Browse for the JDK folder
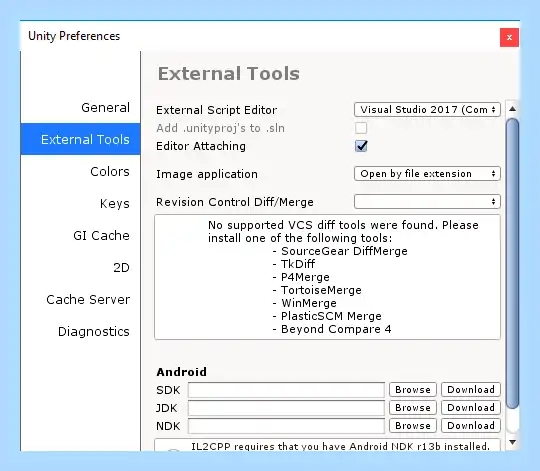The image size is (540, 471). tap(413, 408)
